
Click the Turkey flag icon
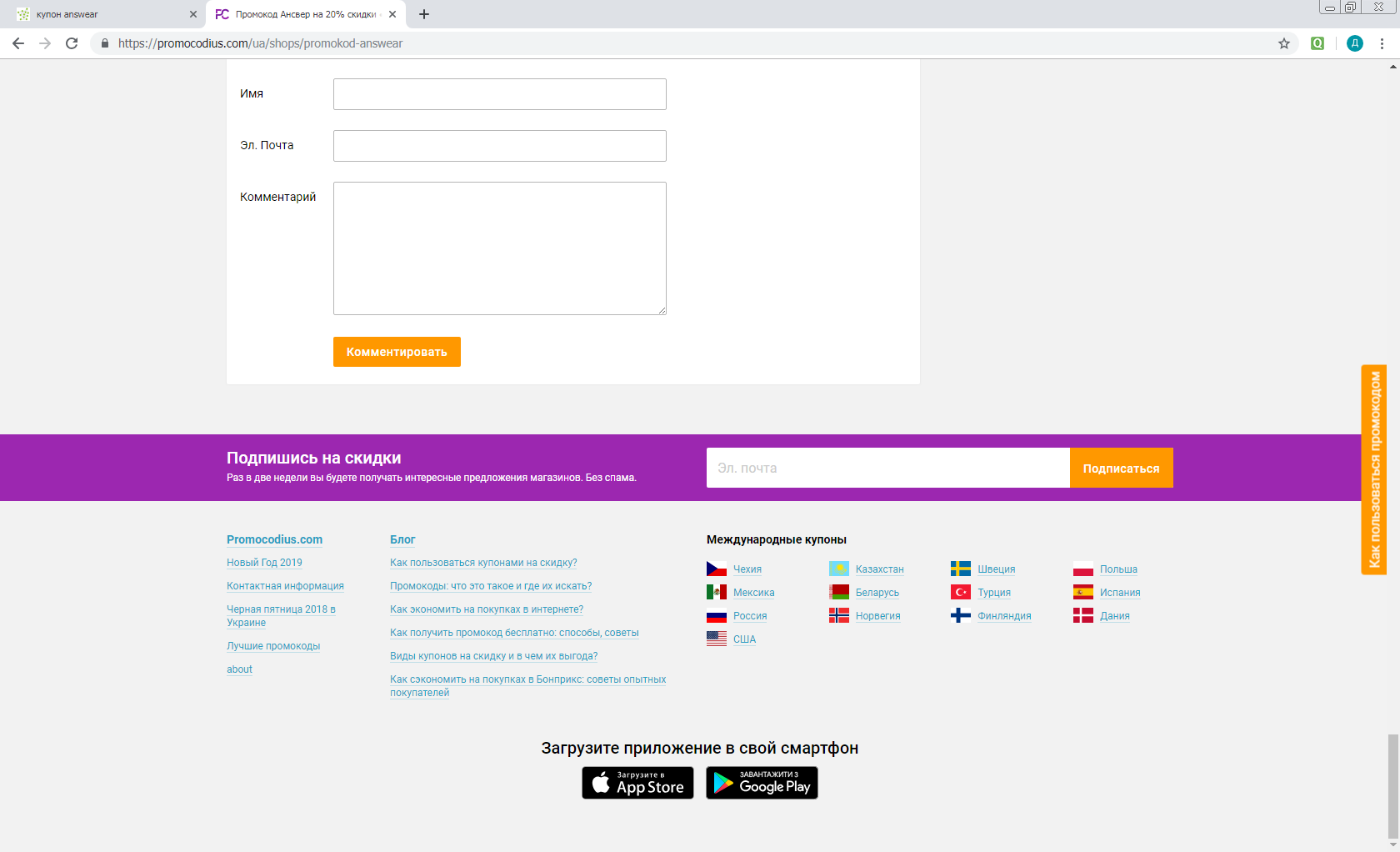click(961, 592)
